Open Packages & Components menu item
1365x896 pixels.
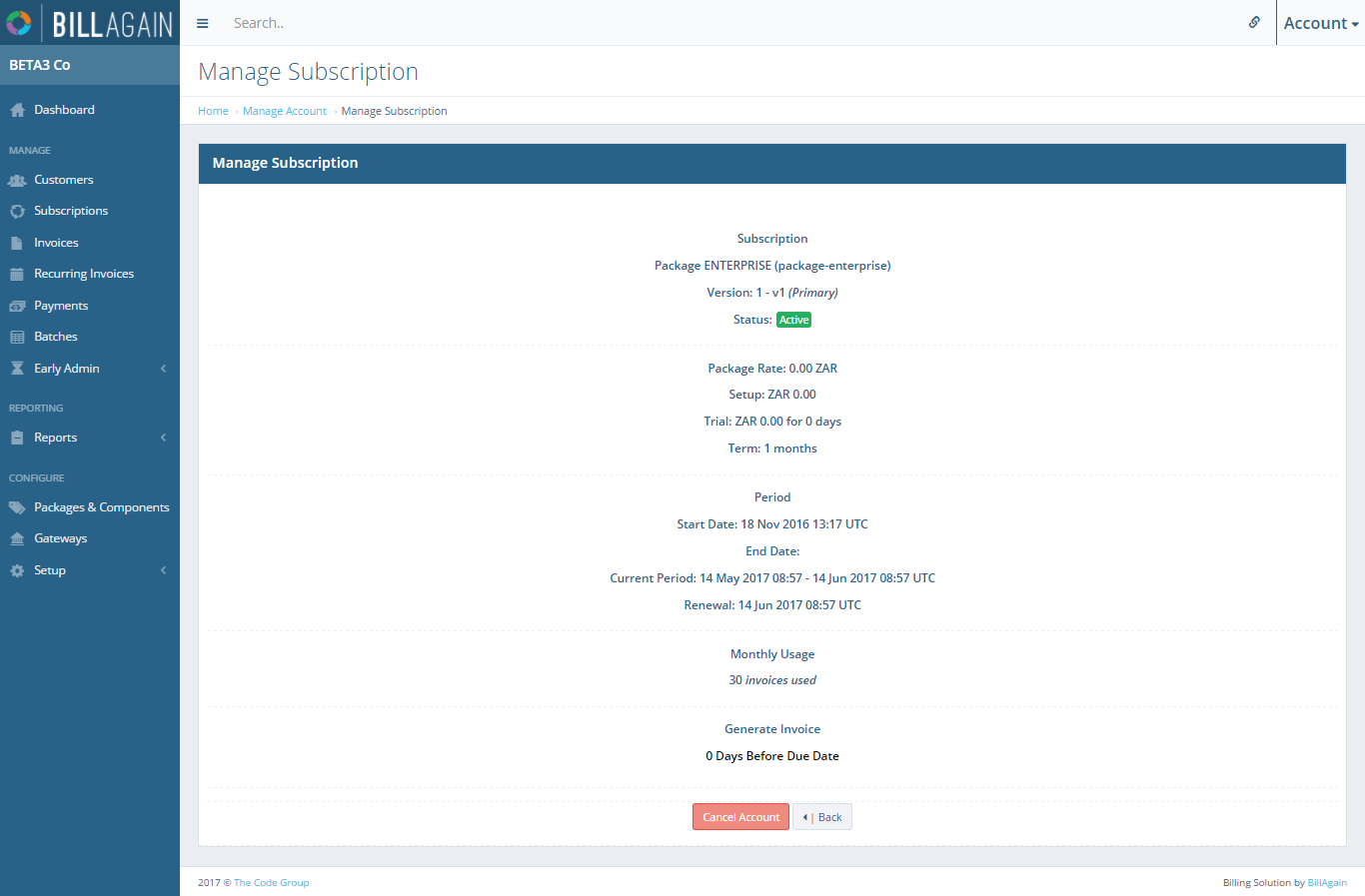102,507
